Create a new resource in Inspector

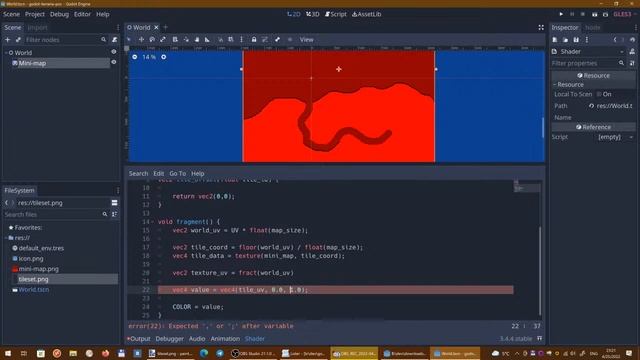tap(555, 40)
